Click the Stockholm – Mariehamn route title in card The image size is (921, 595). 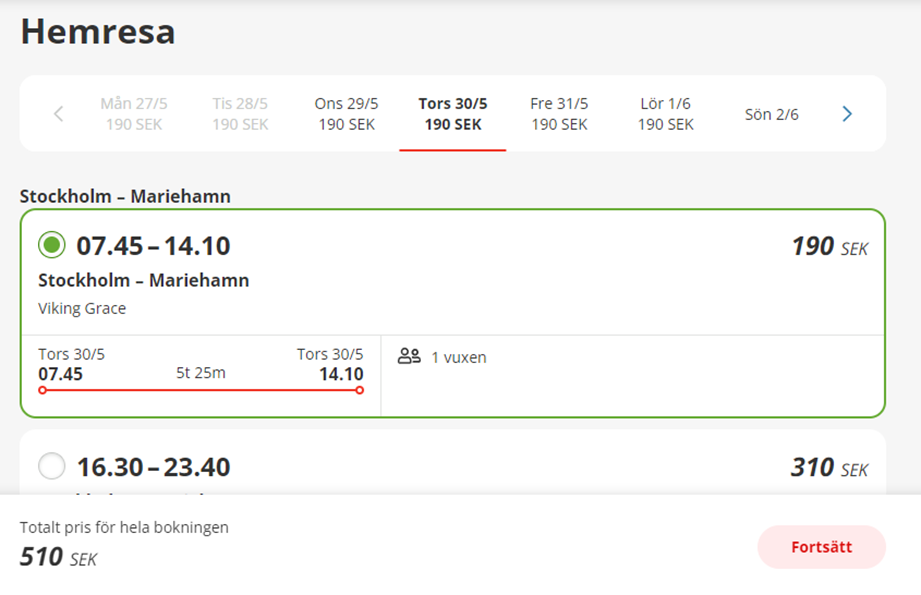point(144,280)
